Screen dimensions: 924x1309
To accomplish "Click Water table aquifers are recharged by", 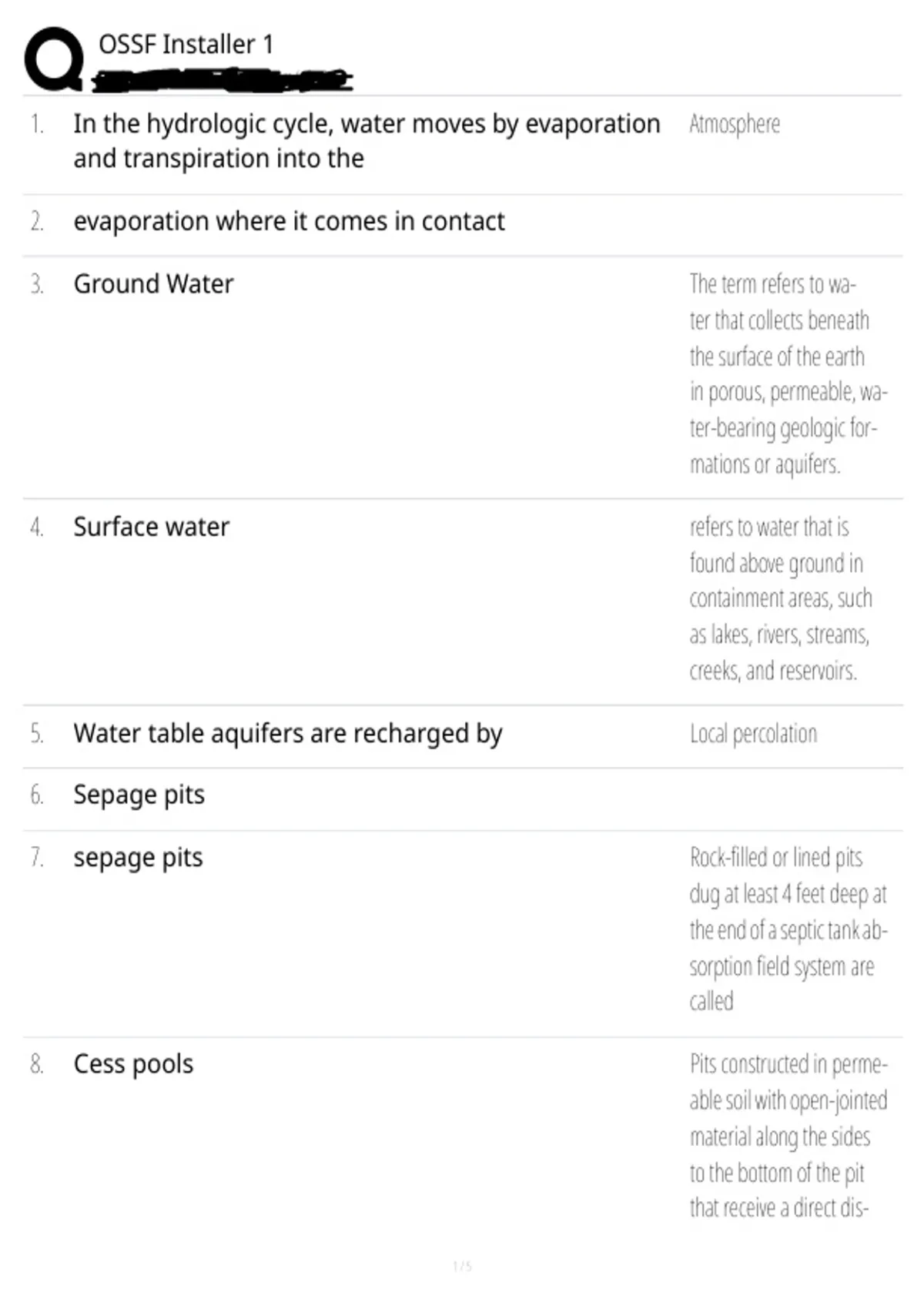I will click(287, 734).
